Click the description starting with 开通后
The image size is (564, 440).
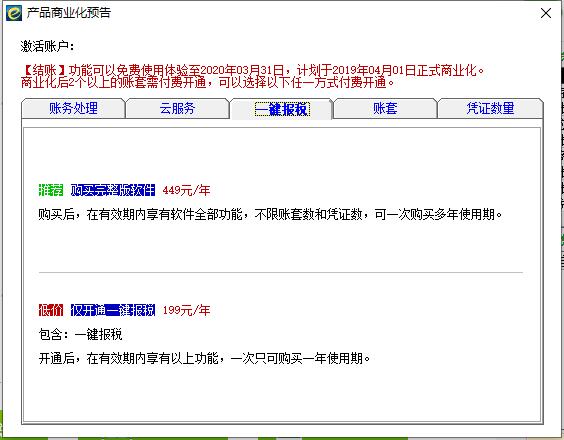pyautogui.click(x=204, y=358)
